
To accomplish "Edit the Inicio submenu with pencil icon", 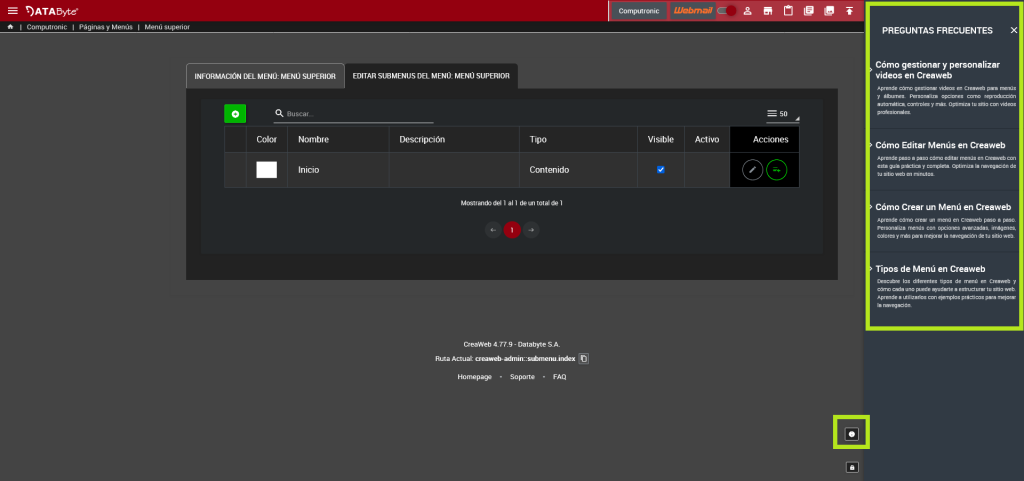I will point(752,170).
